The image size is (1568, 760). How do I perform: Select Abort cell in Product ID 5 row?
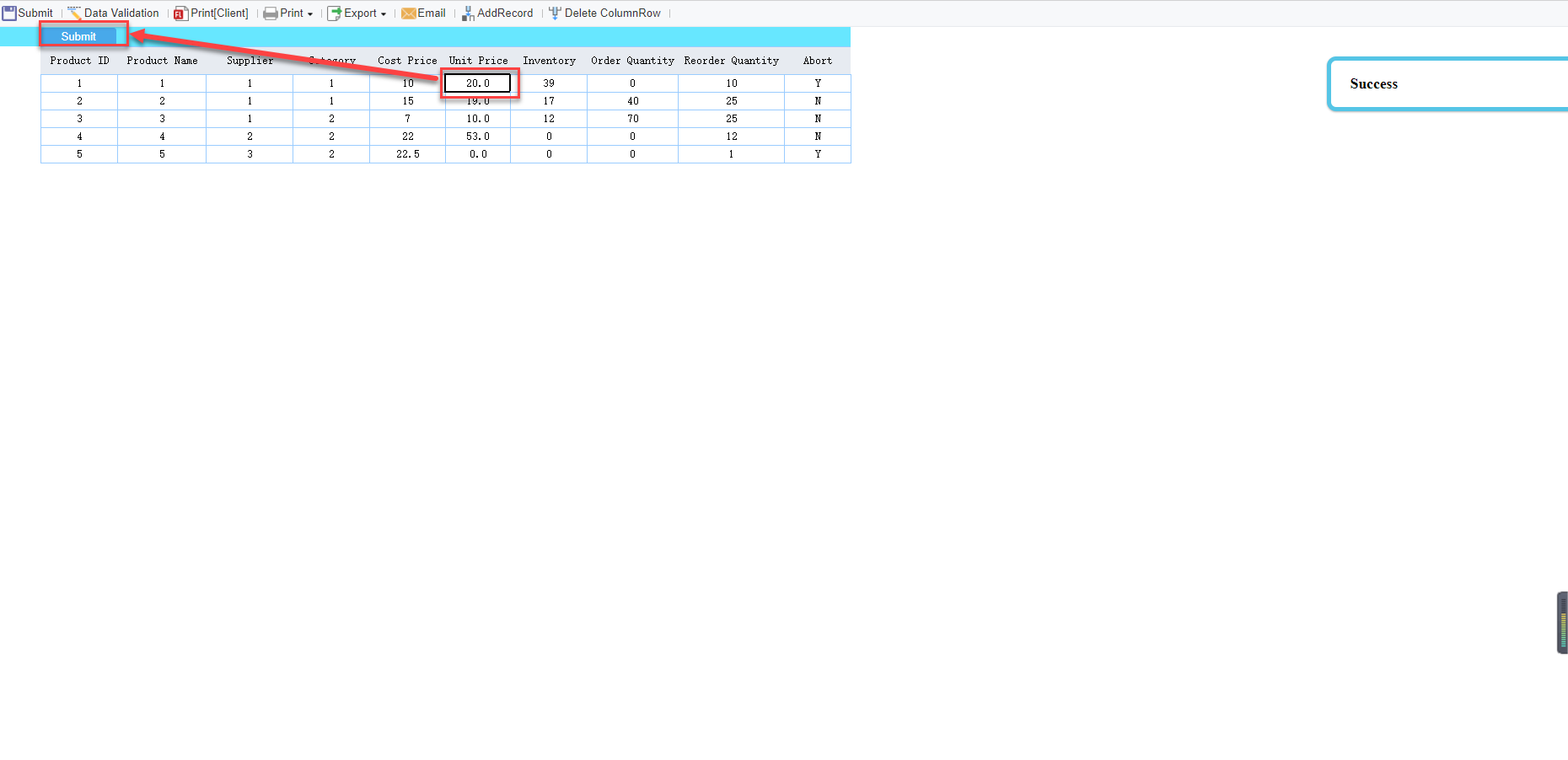point(818,154)
